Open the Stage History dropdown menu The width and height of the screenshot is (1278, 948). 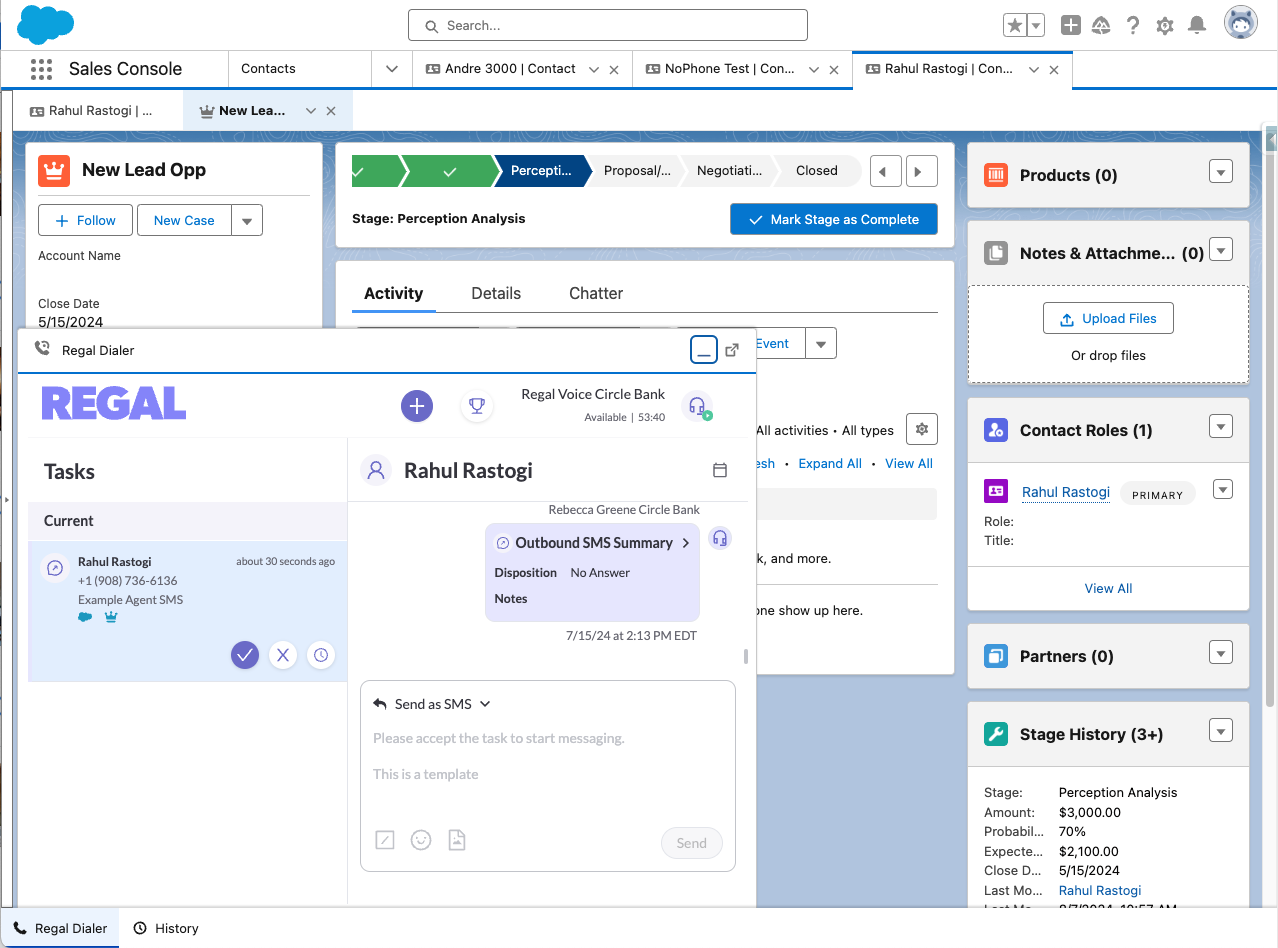(x=1220, y=731)
